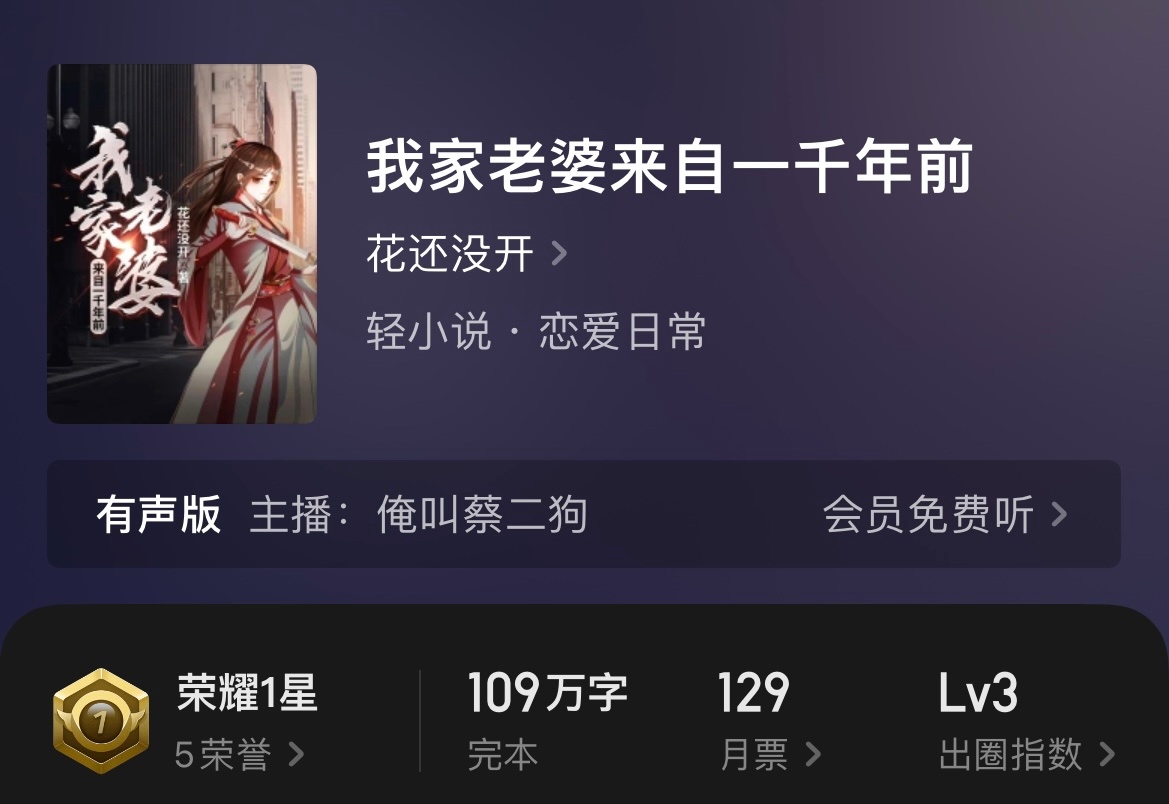
Task: Tap 会员免费听 member listen link
Action: [x=928, y=514]
